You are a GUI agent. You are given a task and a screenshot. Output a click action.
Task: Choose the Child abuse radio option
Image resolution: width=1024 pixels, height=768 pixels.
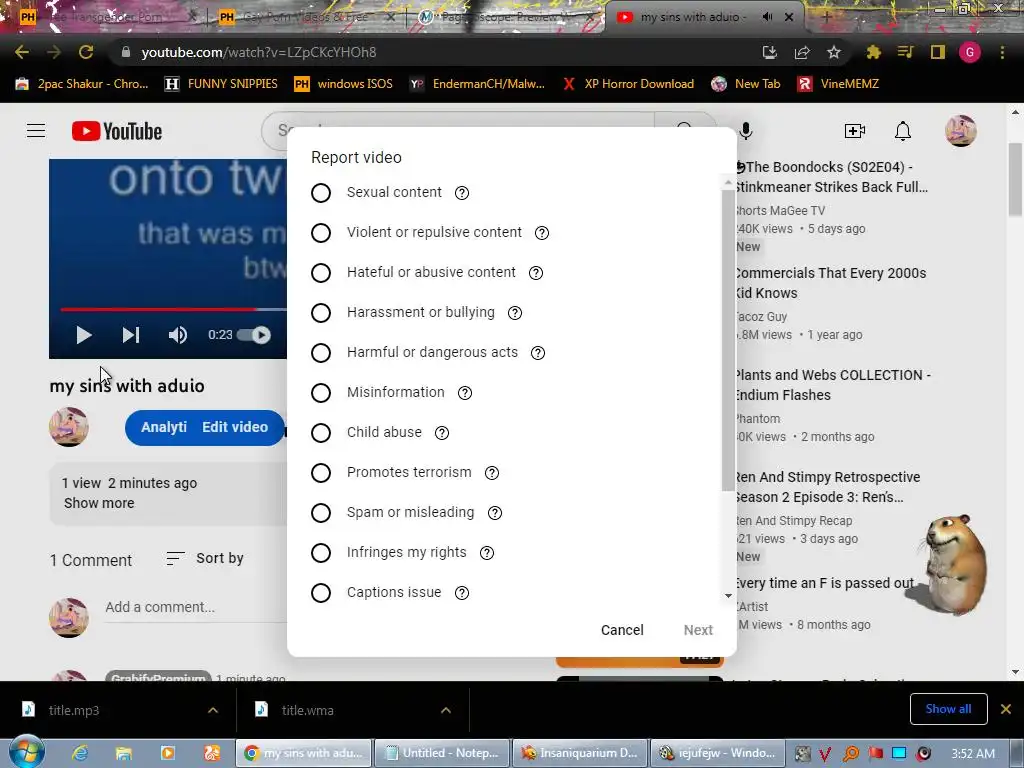[x=321, y=432]
